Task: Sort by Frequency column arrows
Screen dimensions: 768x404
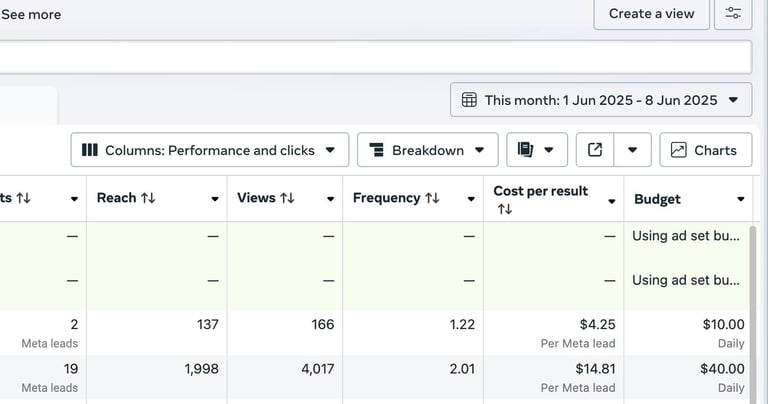Action: coord(432,198)
